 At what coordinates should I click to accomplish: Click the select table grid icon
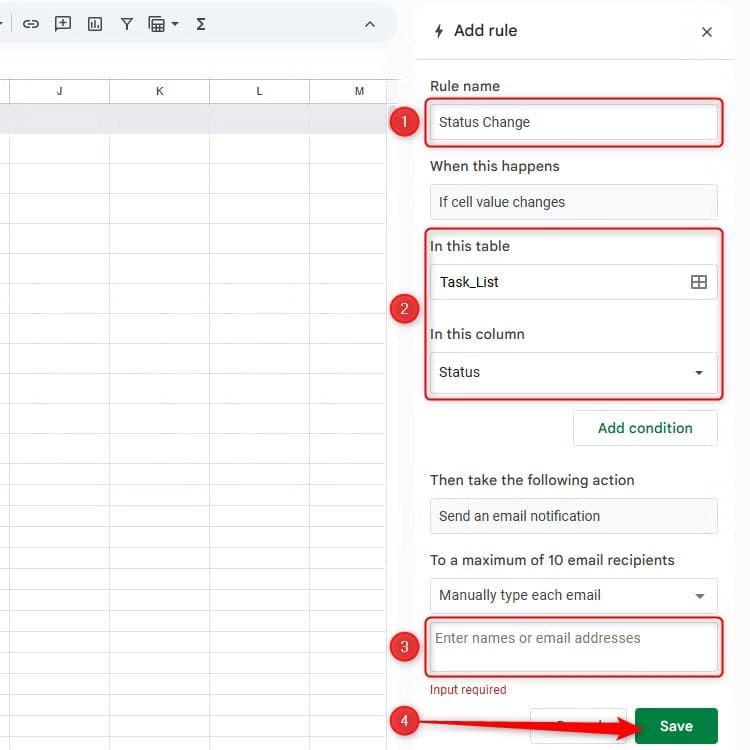[698, 282]
